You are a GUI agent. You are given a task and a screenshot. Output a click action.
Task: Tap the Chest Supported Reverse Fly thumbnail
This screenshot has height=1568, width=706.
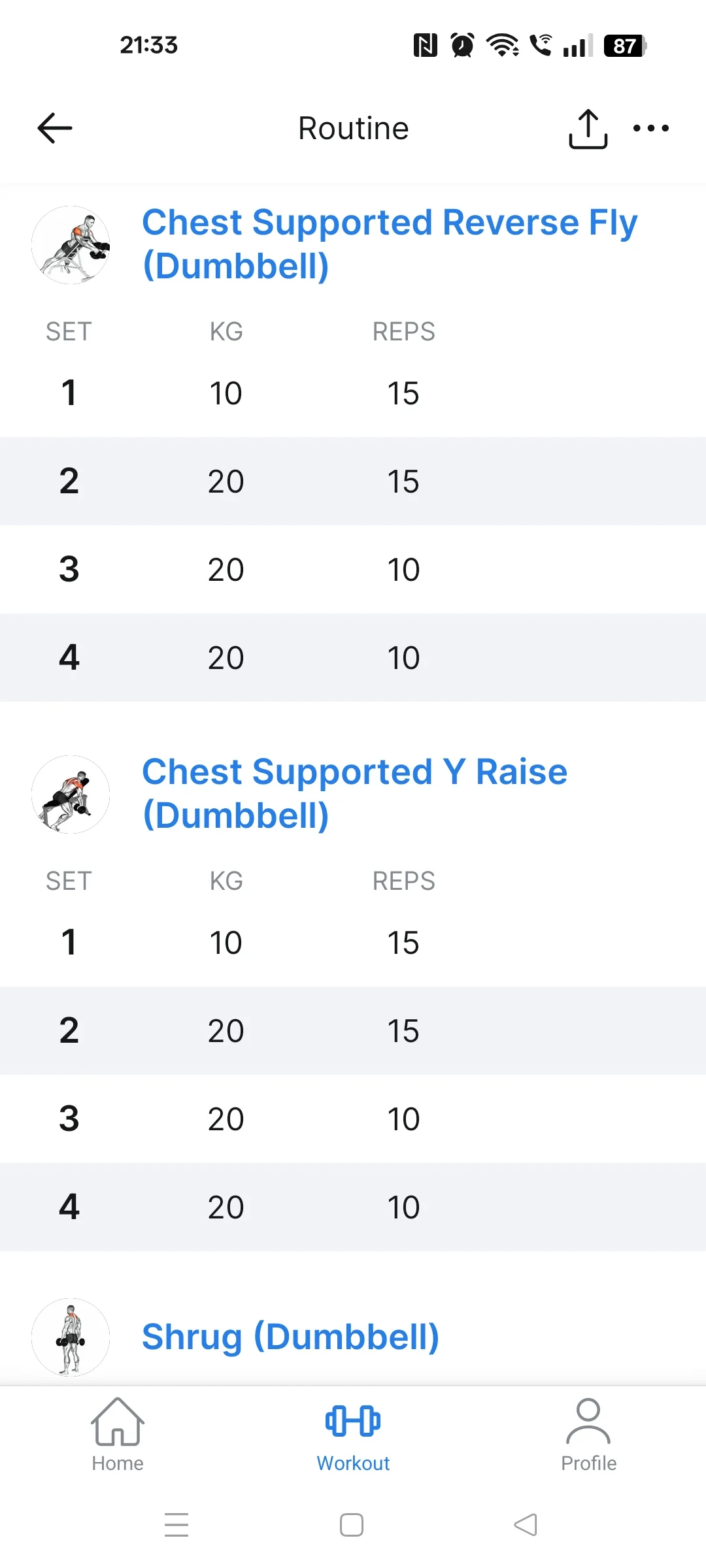pos(71,245)
